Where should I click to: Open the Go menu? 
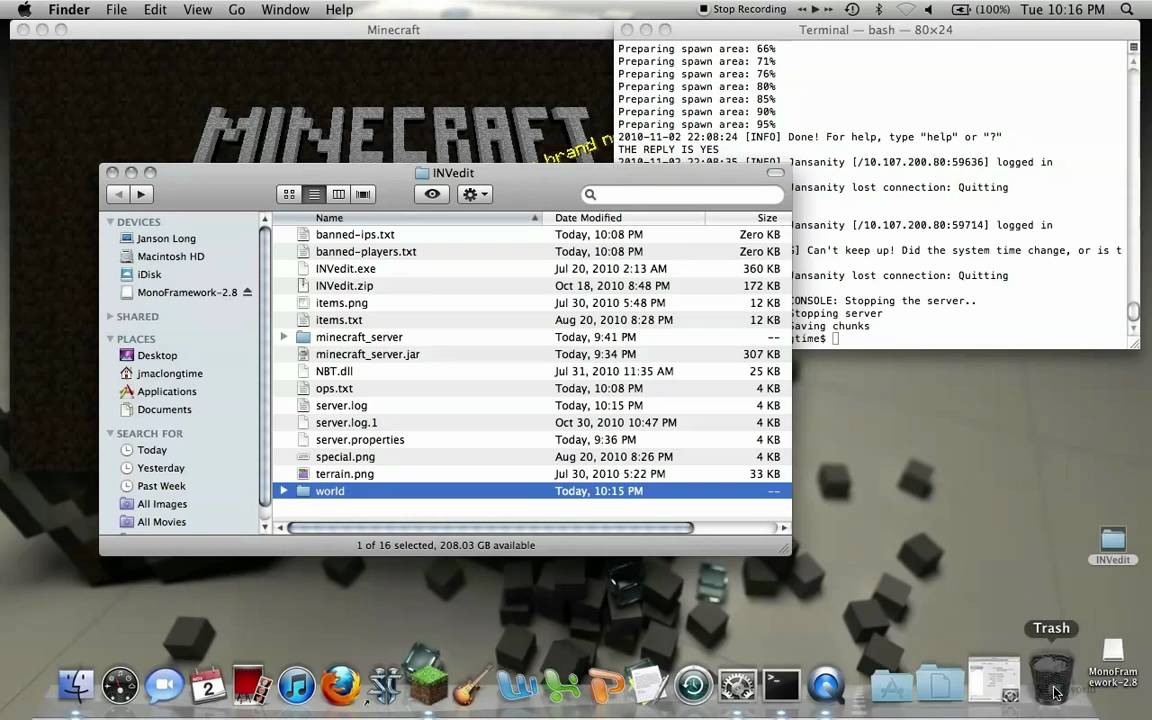(237, 10)
